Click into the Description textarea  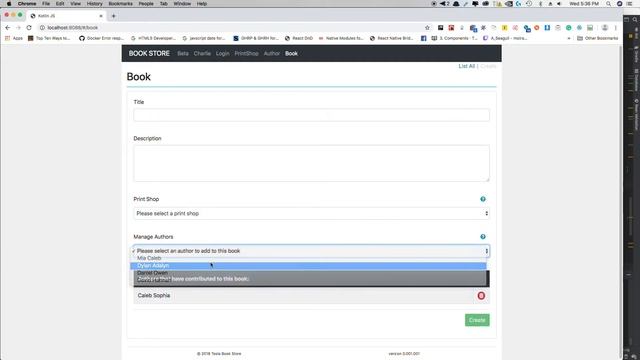point(311,163)
